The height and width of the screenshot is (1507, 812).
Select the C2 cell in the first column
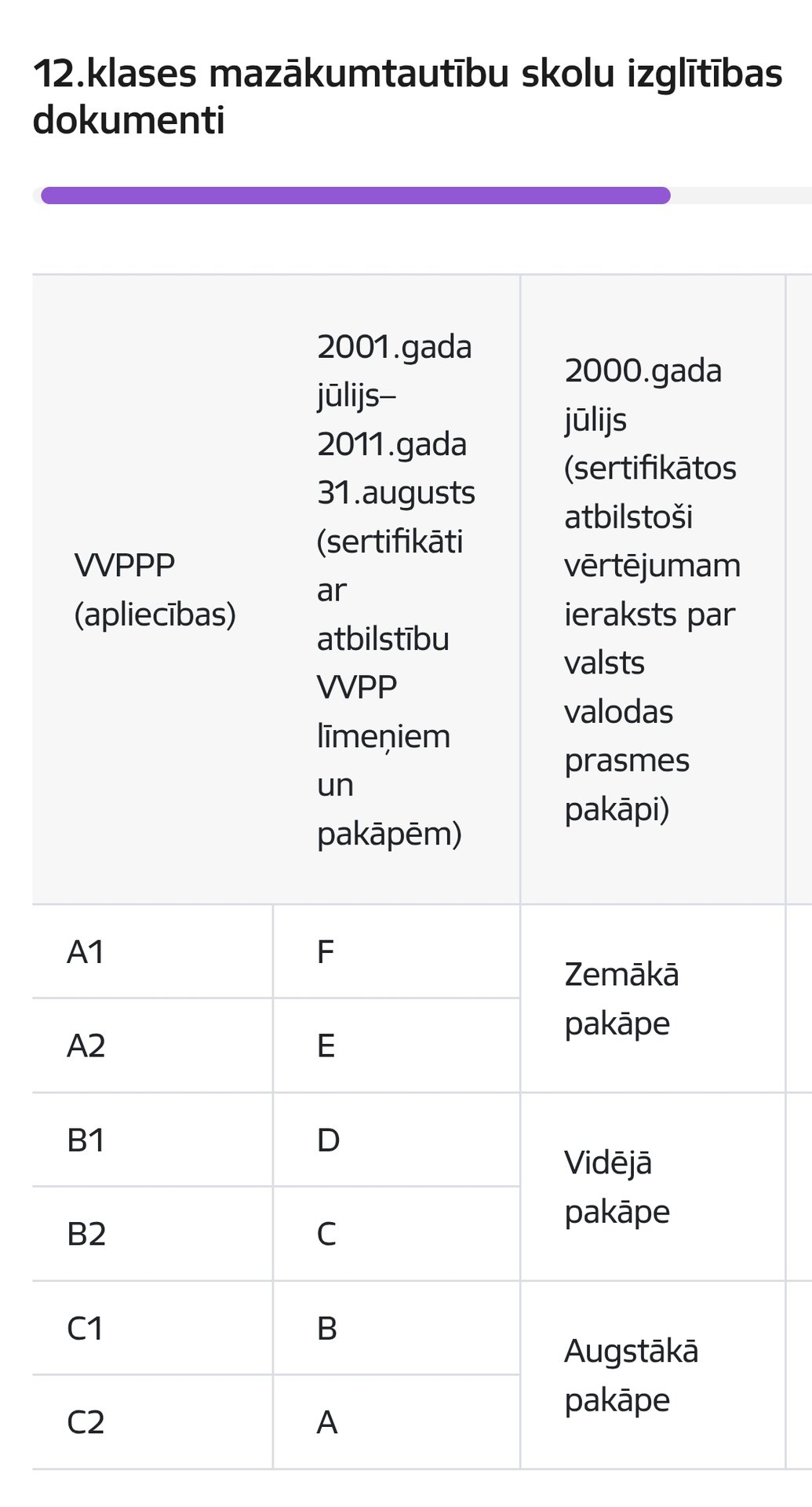(x=86, y=1423)
